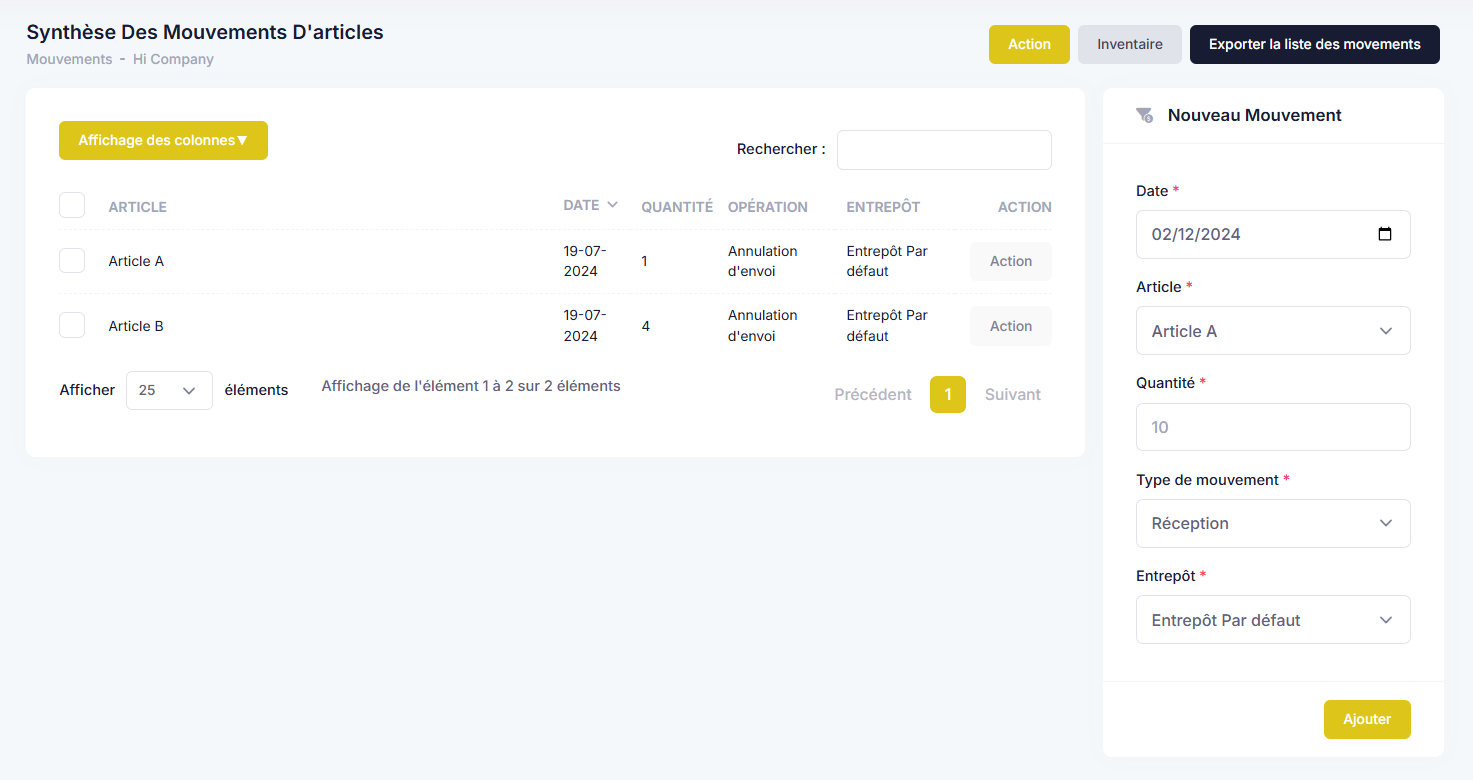Check the Article A row checkbox
Screen dimensions: 1473x780
point(72,261)
